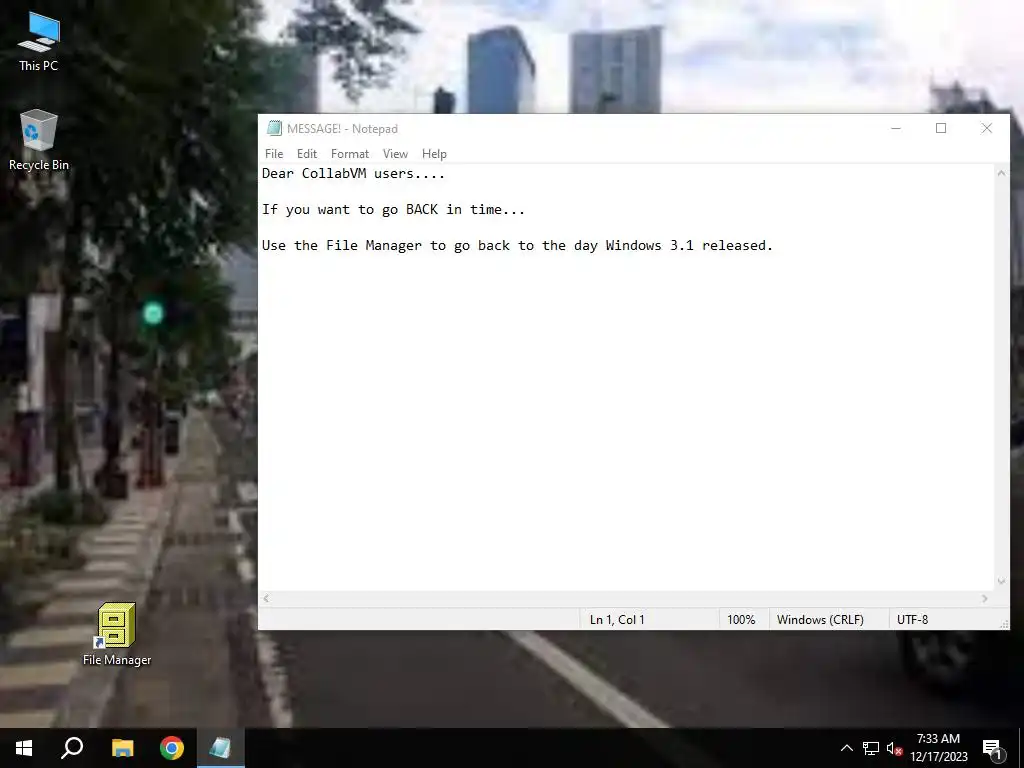This screenshot has width=1024, height=768.
Task: Click the vertical scrollbar down arrow
Action: [1001, 581]
